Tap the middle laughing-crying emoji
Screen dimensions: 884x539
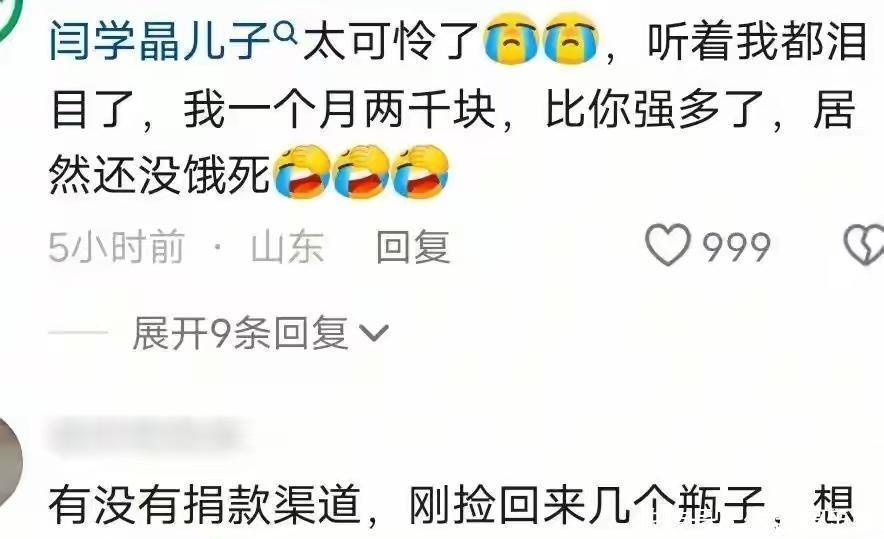click(x=361, y=172)
